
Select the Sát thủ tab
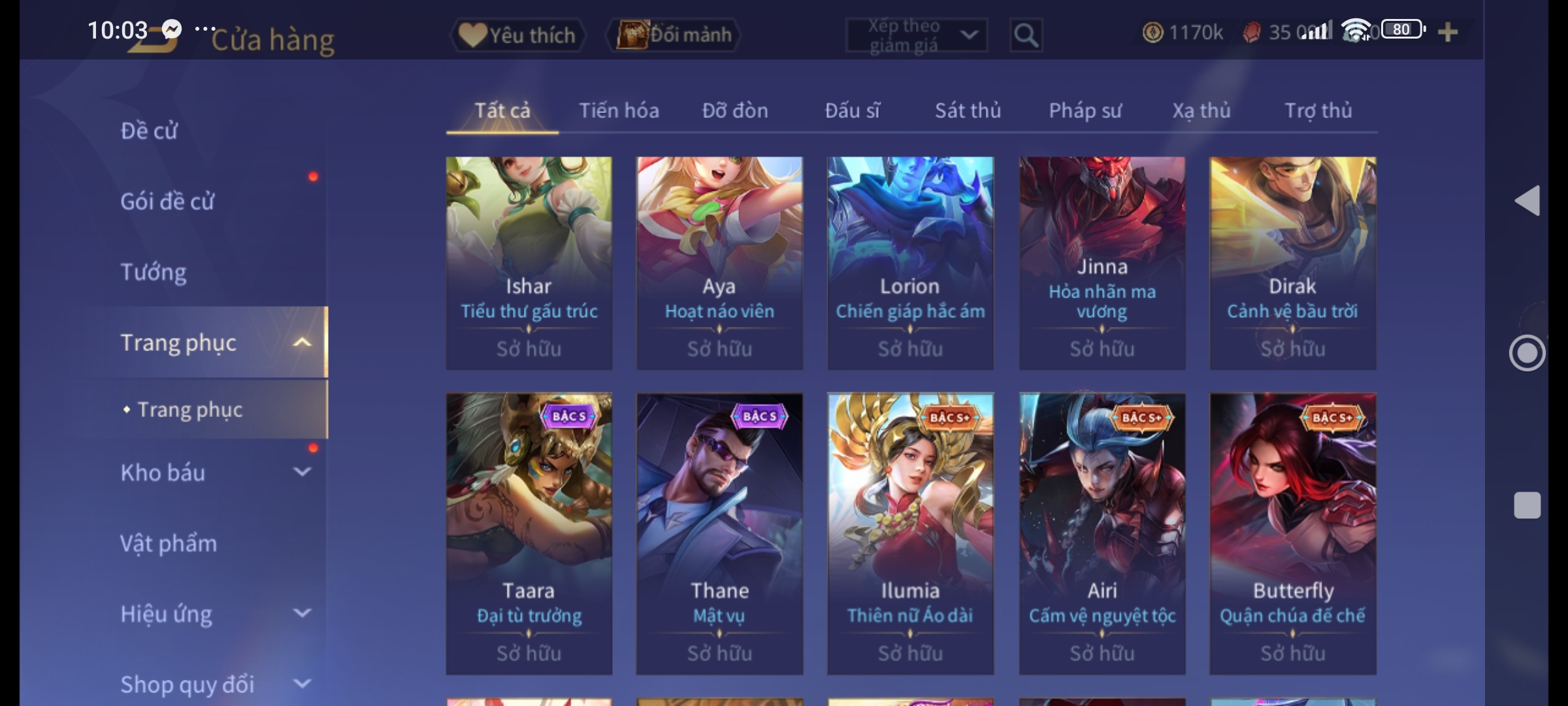pos(968,110)
